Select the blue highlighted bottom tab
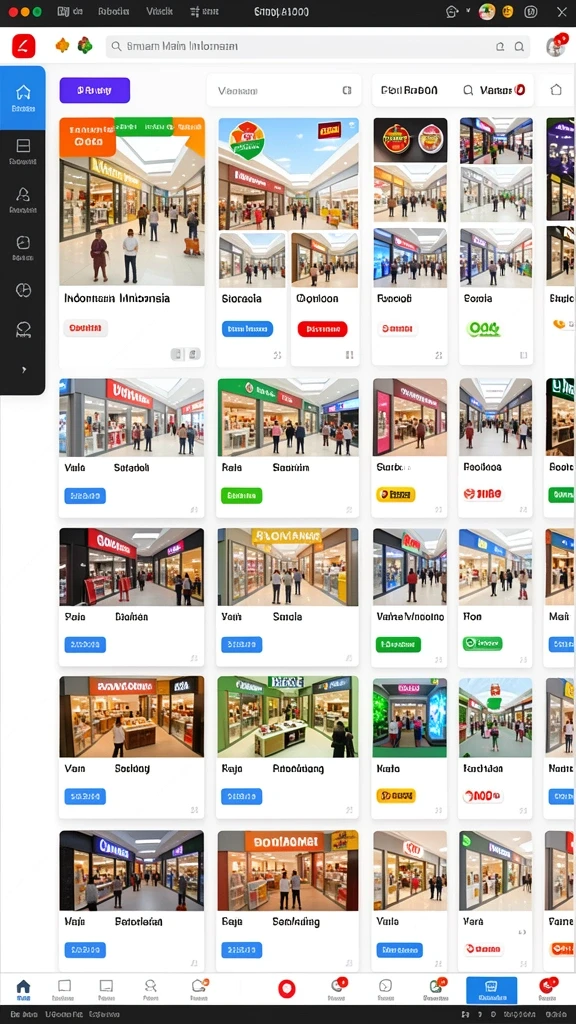This screenshot has width=576, height=1024. 491,990
